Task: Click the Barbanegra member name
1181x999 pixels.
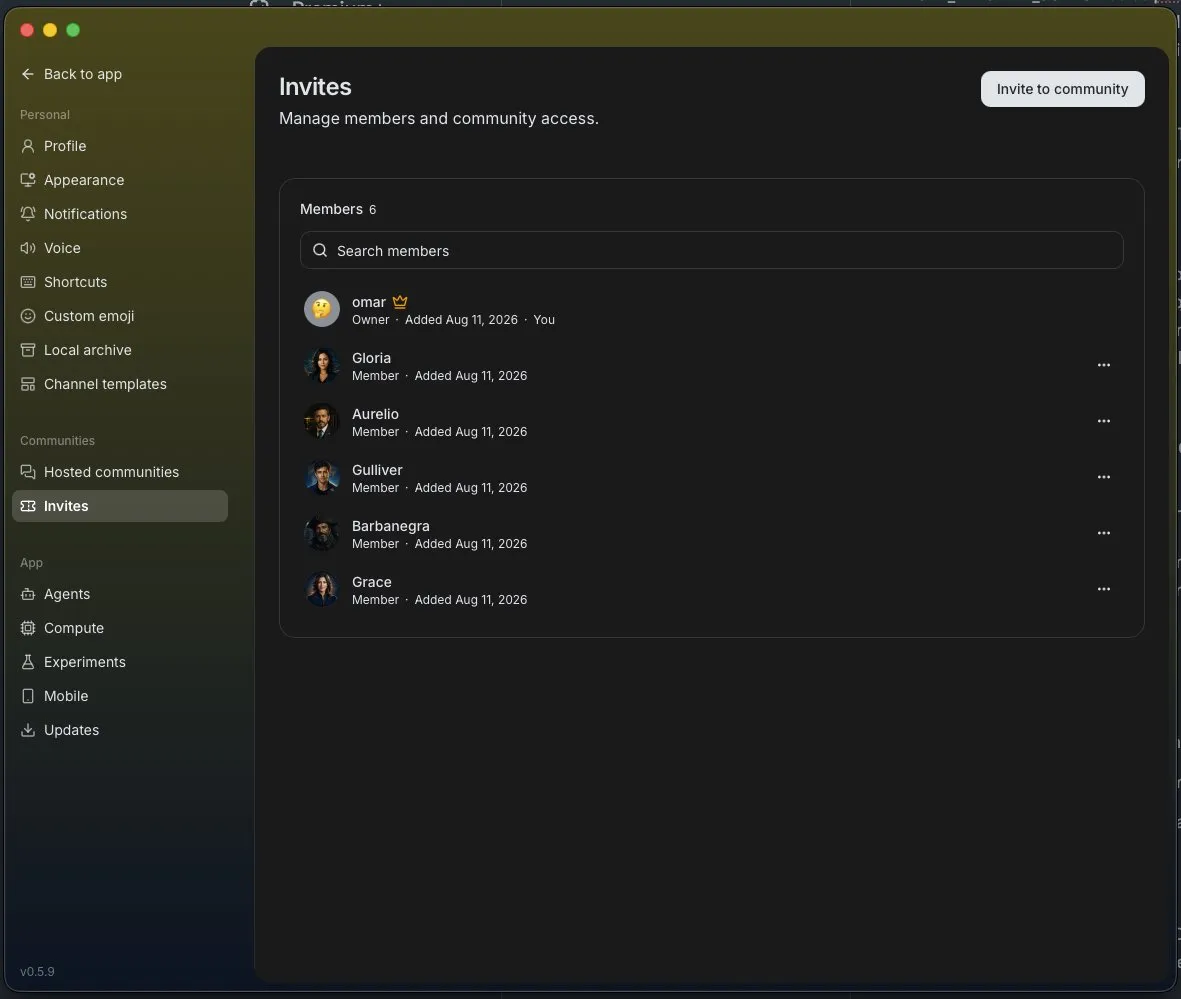Action: (390, 526)
